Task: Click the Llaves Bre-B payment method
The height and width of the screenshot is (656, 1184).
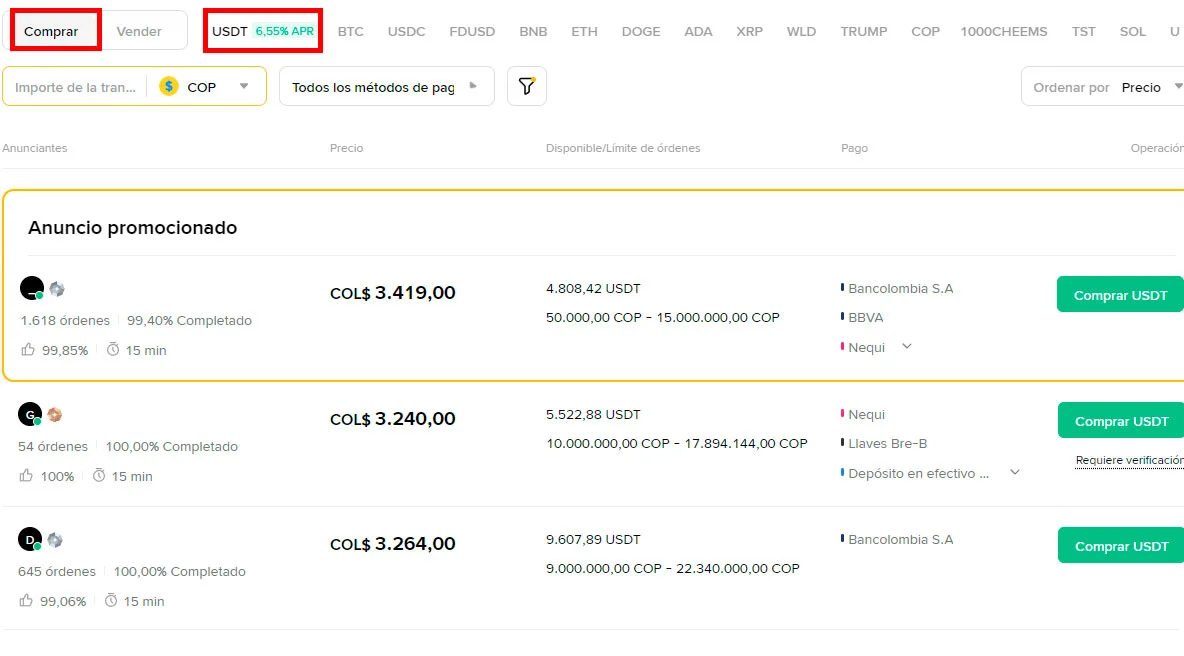Action: click(887, 444)
